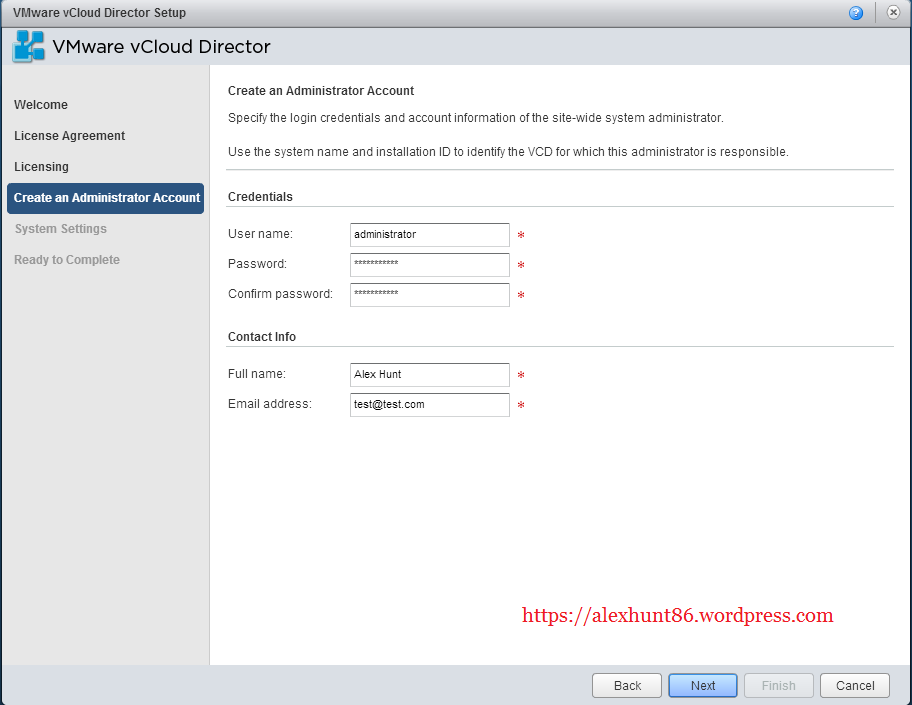
Task: Cancel the setup wizard
Action: pos(855,685)
